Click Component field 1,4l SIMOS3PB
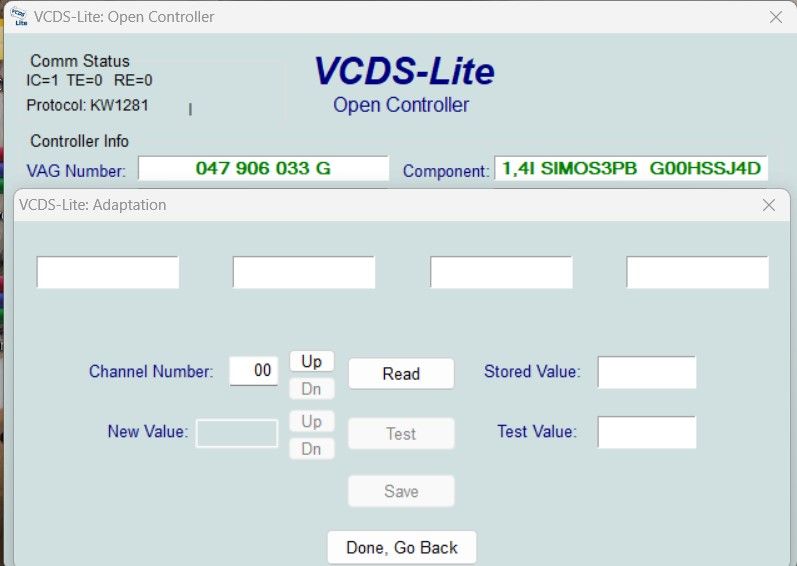 [631, 168]
